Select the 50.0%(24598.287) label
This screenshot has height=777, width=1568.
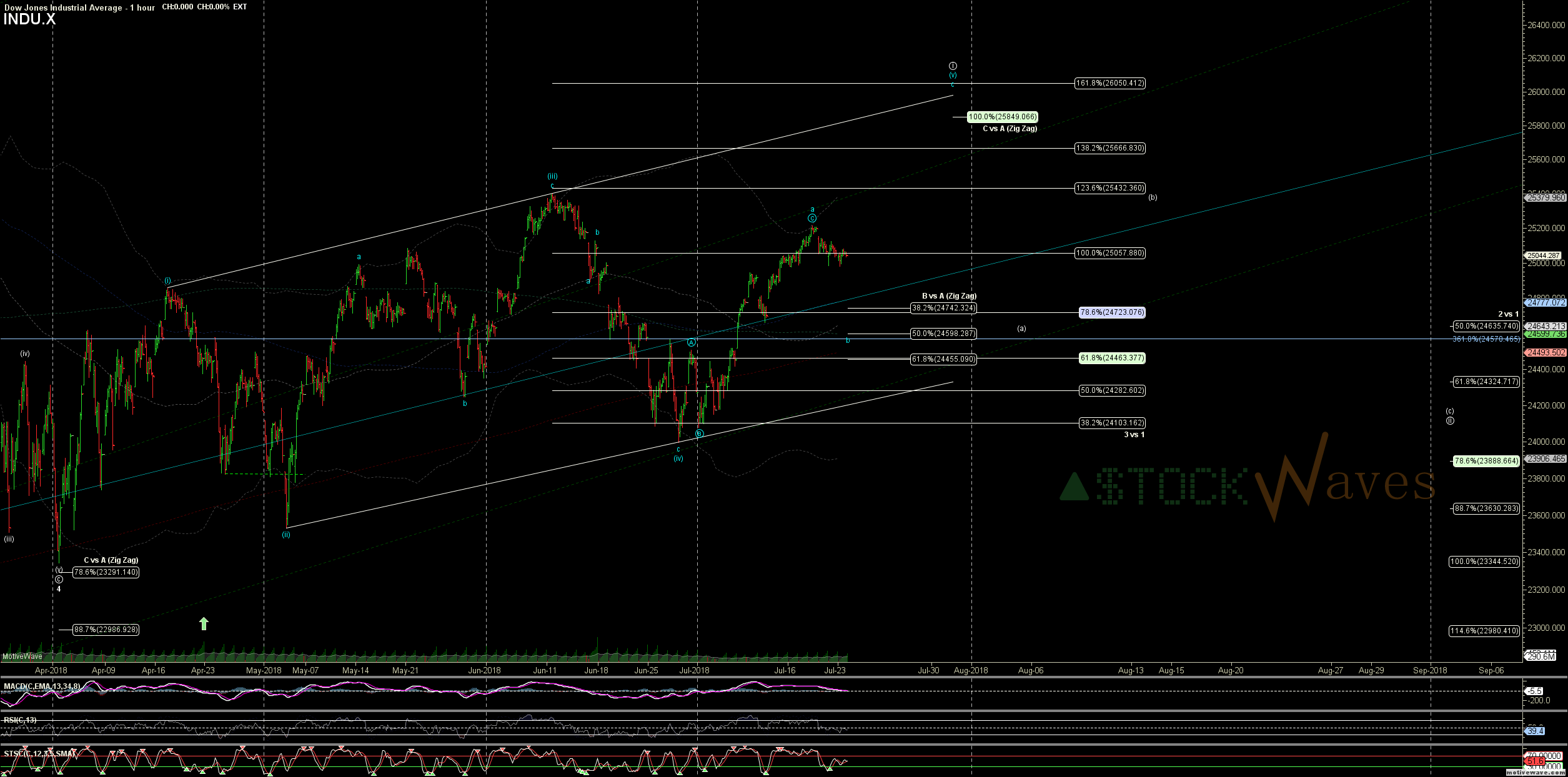[x=943, y=334]
